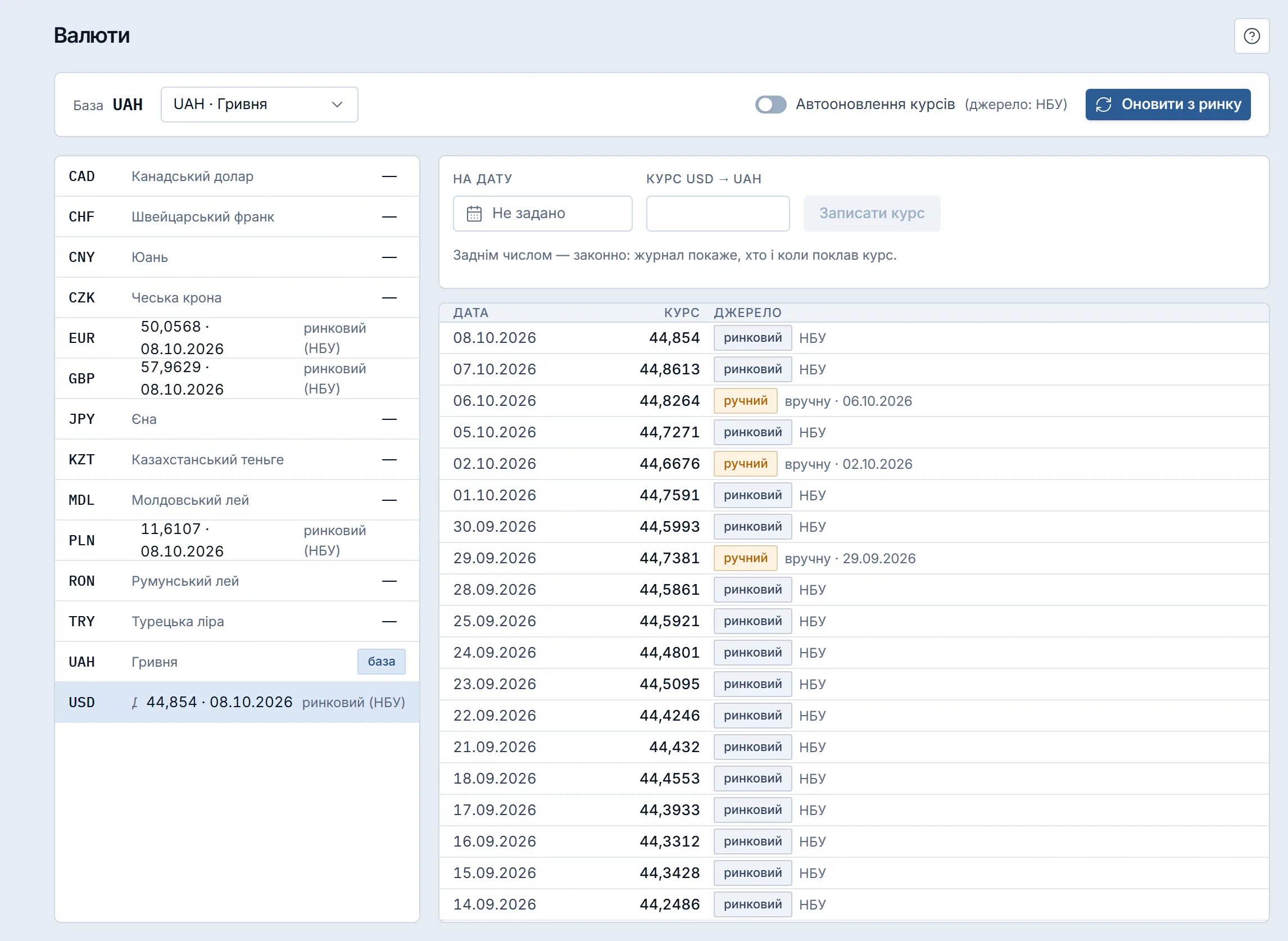Image resolution: width=1288 pixels, height=941 pixels.
Task: Click the date 14.09.2026 in history
Action: (x=495, y=904)
